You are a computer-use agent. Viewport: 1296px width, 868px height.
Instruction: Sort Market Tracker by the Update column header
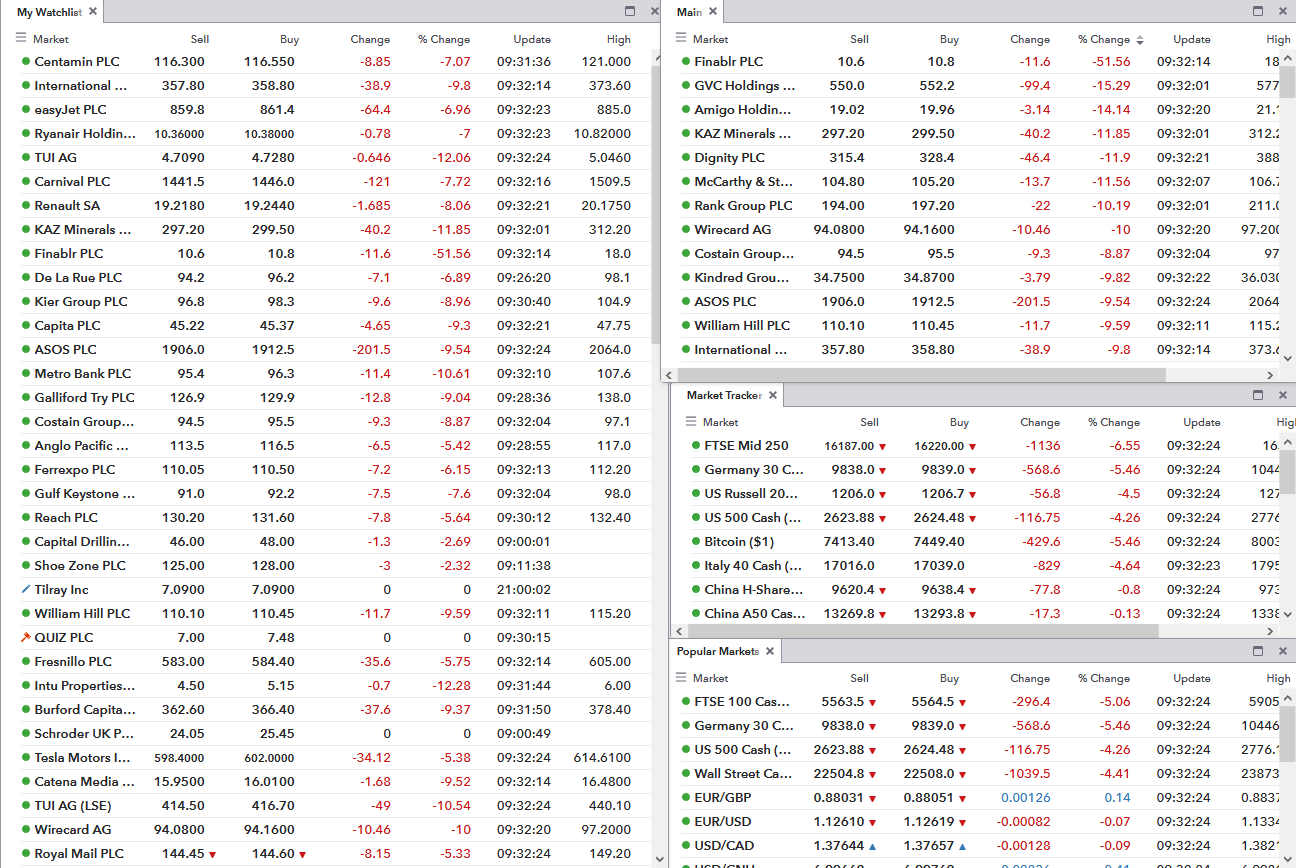pos(1202,423)
